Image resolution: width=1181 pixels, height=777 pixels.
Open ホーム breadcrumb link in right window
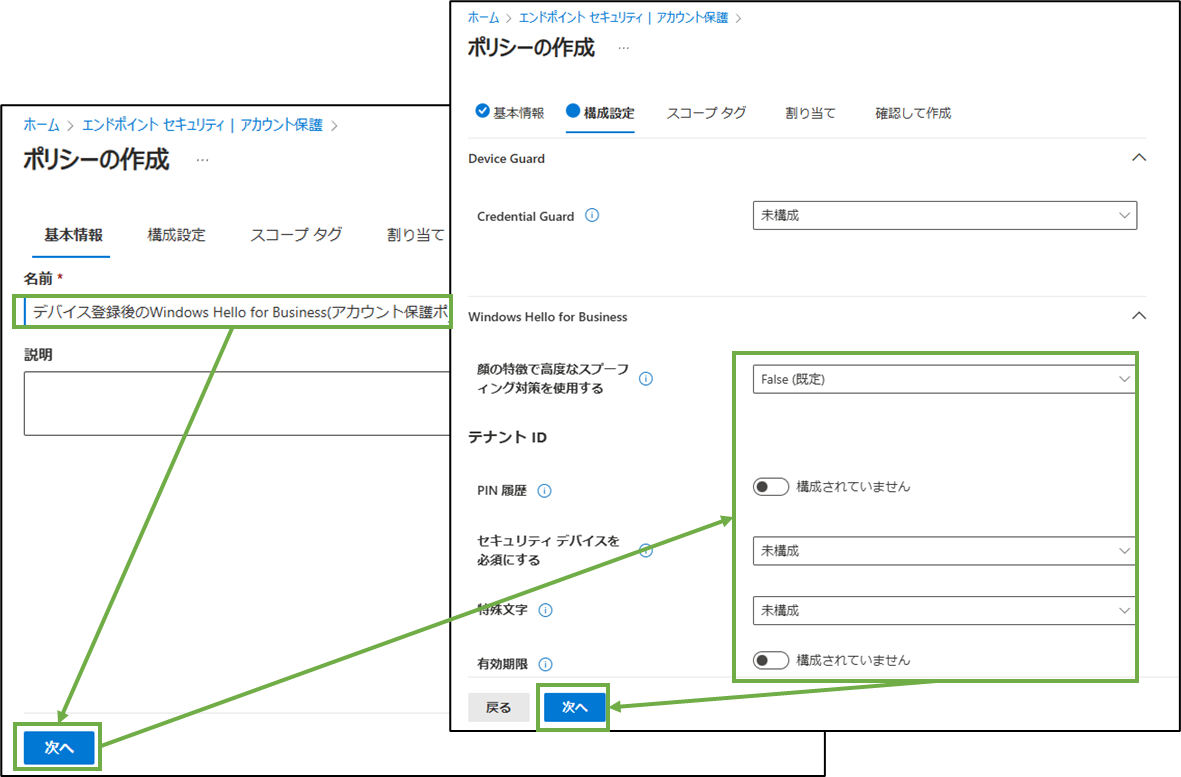point(484,17)
